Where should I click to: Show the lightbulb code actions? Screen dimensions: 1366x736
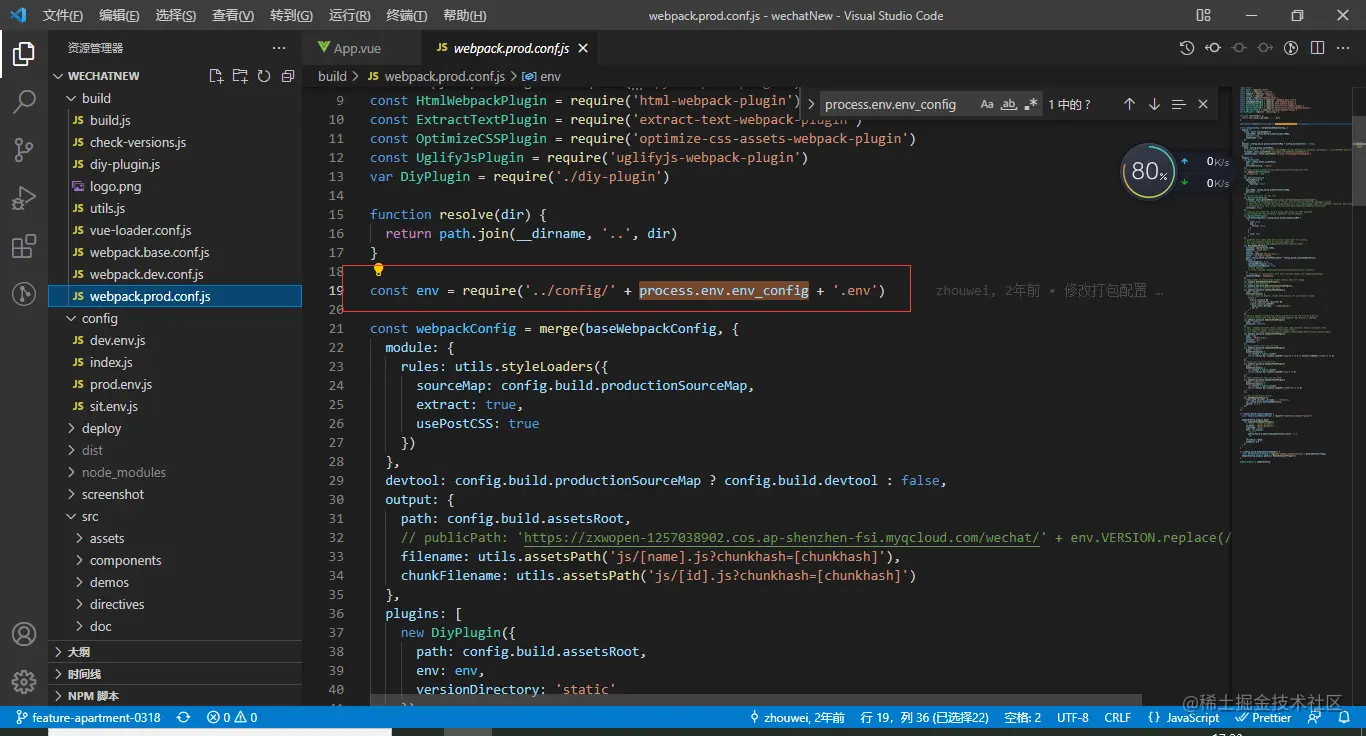coord(379,270)
